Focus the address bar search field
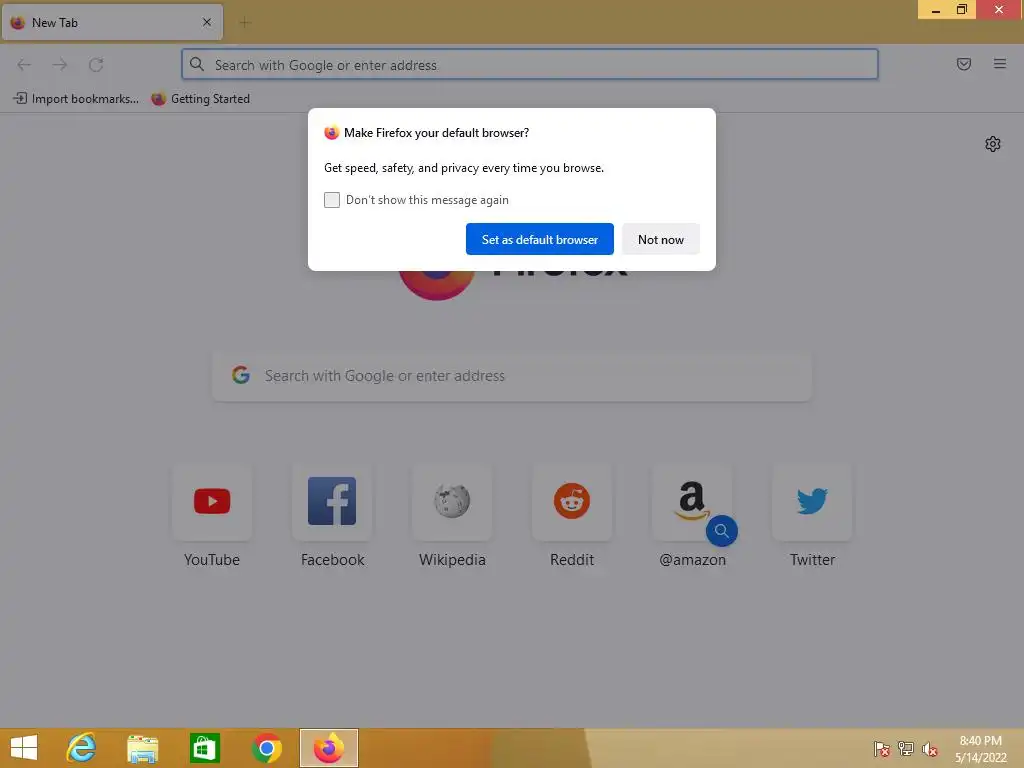The height and width of the screenshot is (768, 1024). (x=530, y=65)
